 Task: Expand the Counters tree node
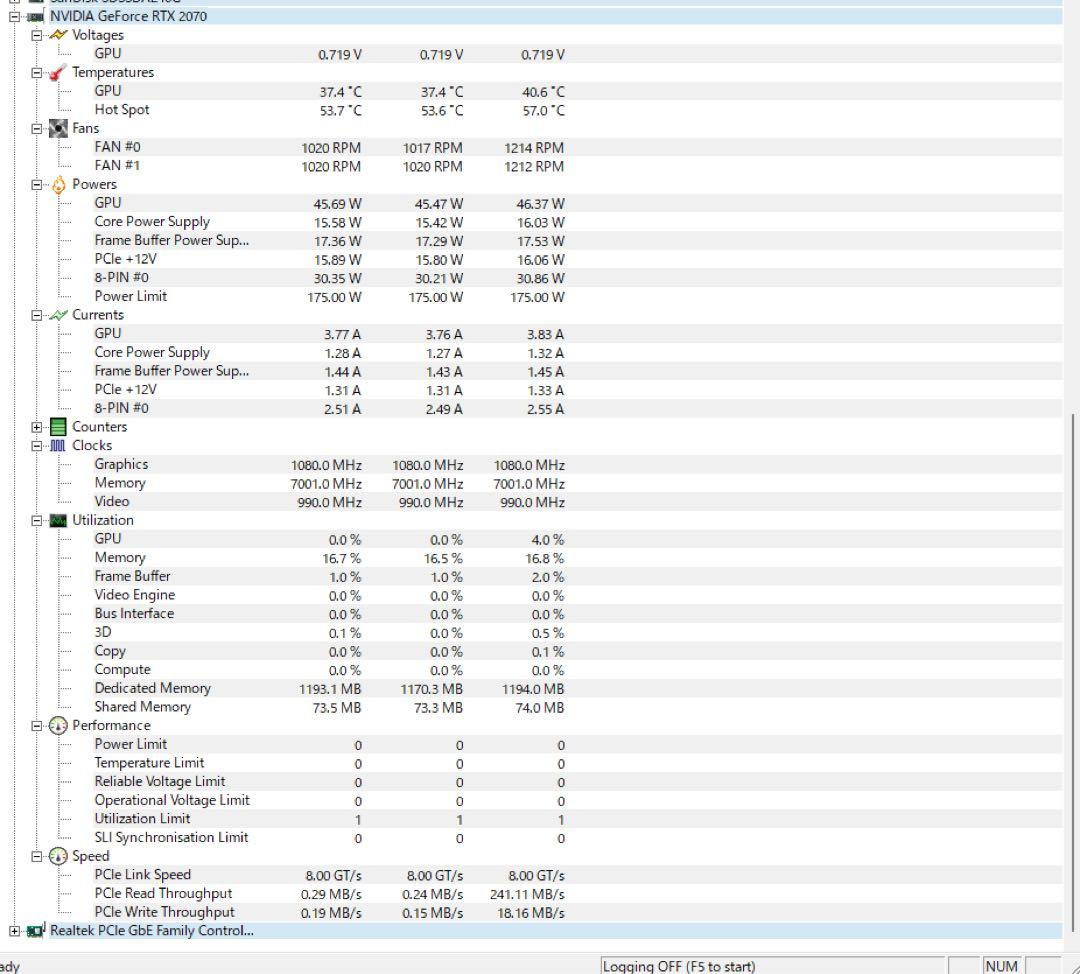pyautogui.click(x=37, y=427)
